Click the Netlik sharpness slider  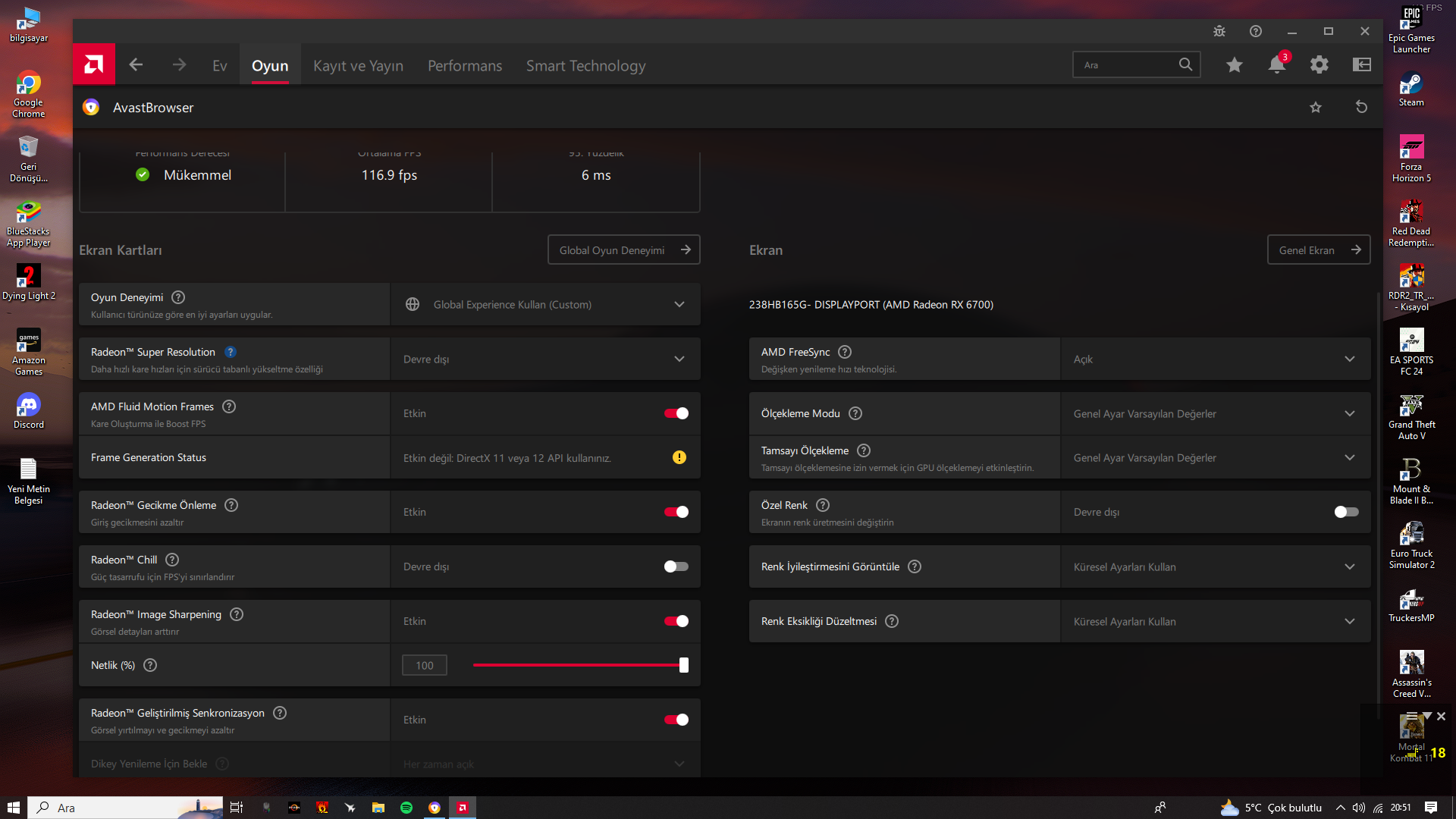580,665
